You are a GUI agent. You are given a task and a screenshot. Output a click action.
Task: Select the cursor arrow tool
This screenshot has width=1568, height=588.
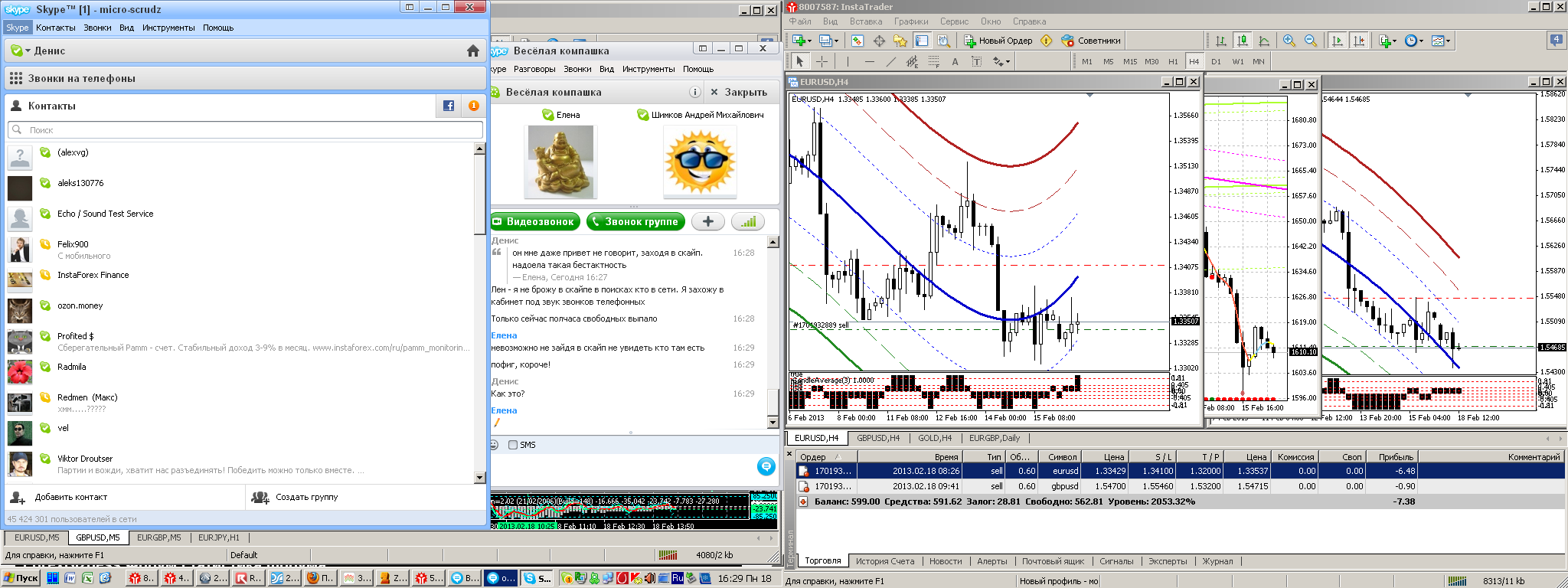tap(799, 61)
